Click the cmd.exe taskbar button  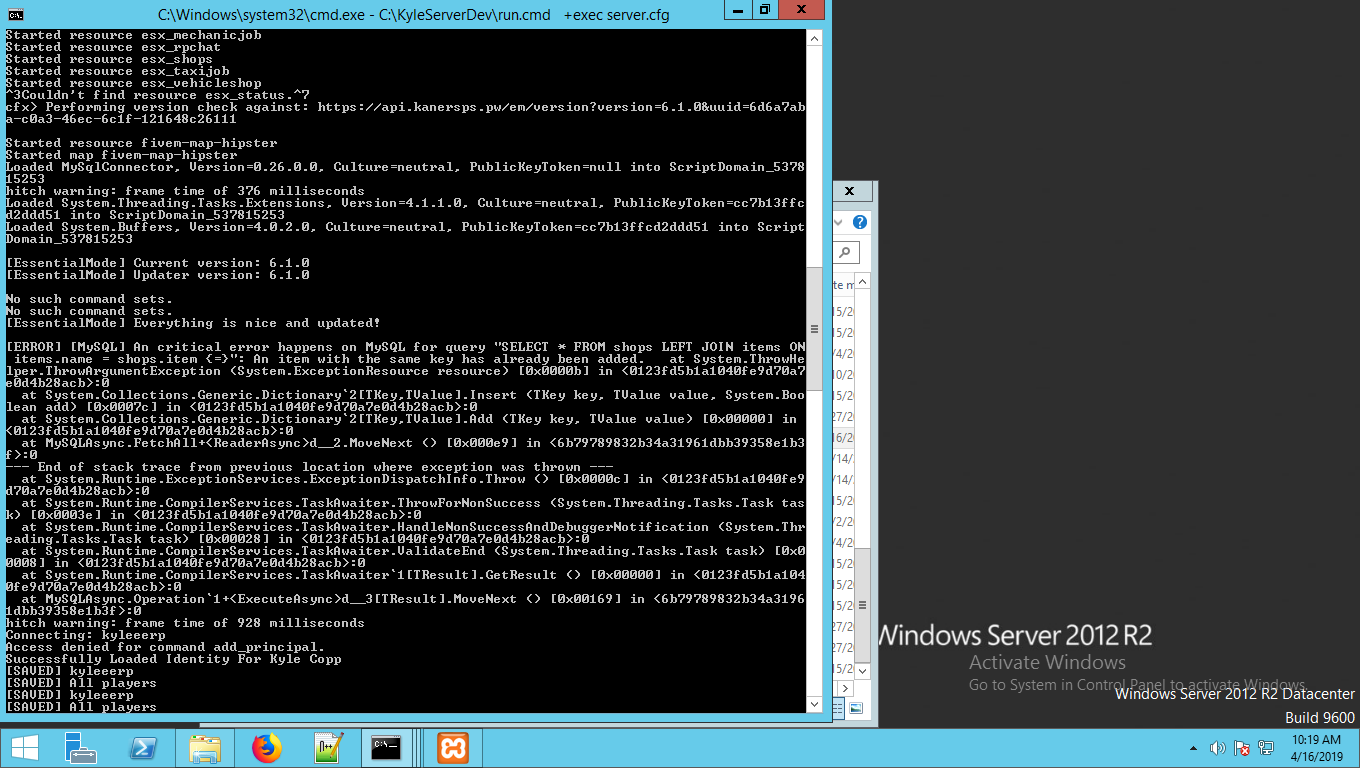click(387, 747)
